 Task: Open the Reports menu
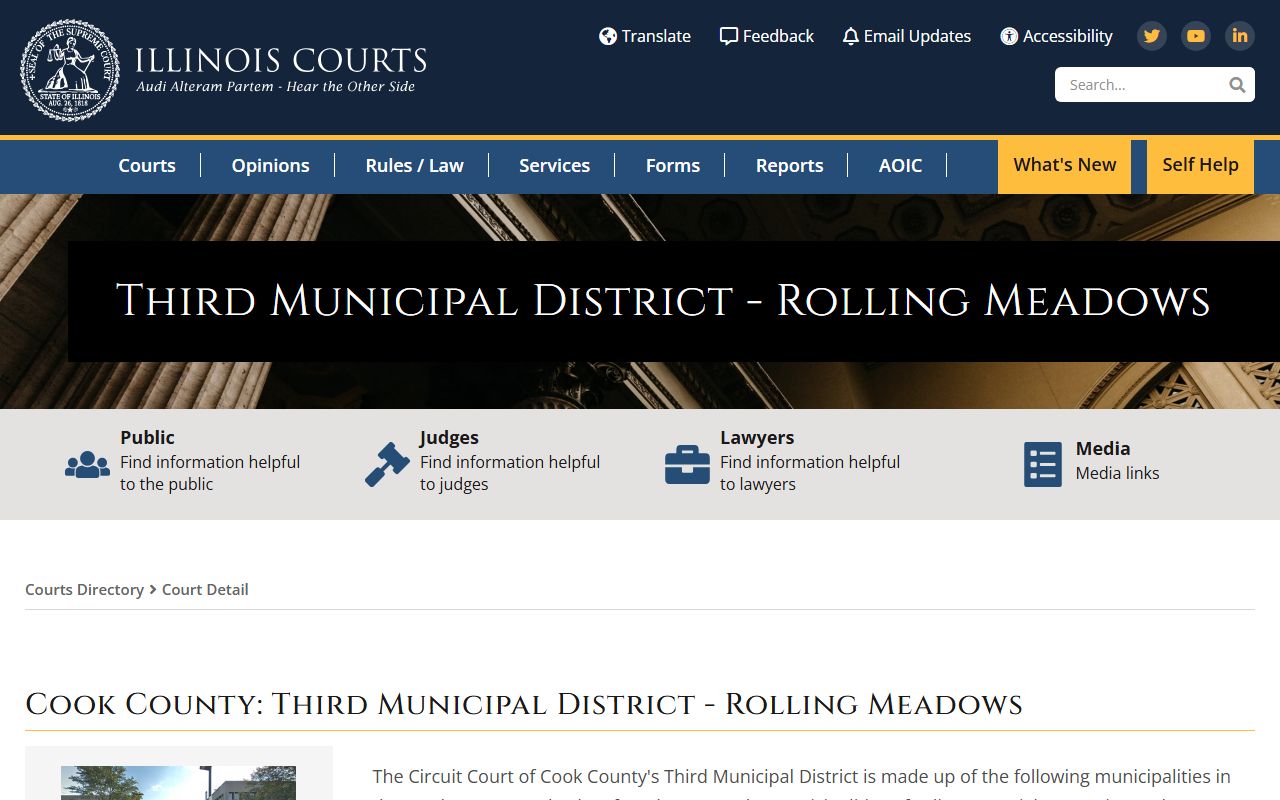point(789,166)
